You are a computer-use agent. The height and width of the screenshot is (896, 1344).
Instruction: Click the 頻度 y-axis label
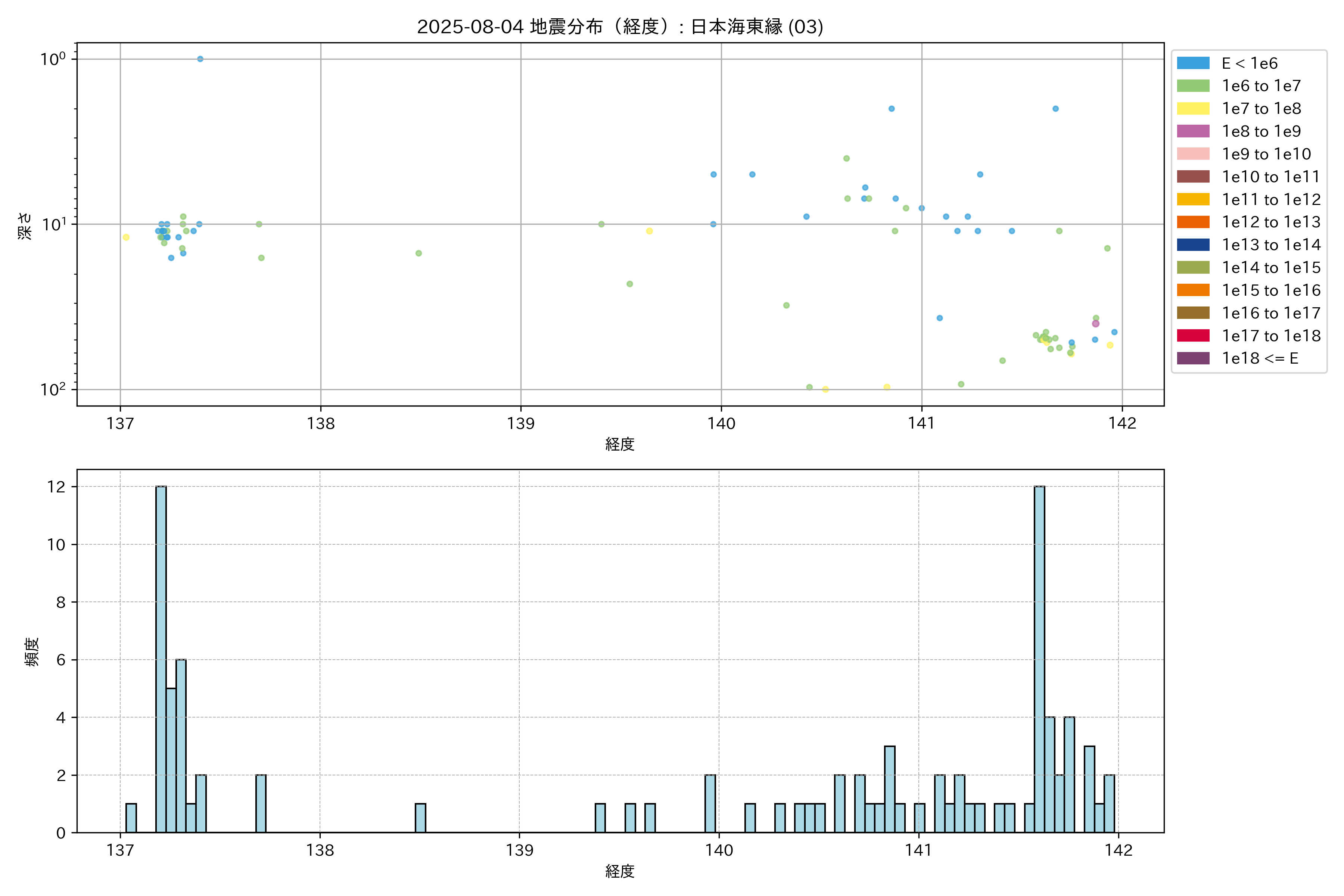(x=32, y=651)
